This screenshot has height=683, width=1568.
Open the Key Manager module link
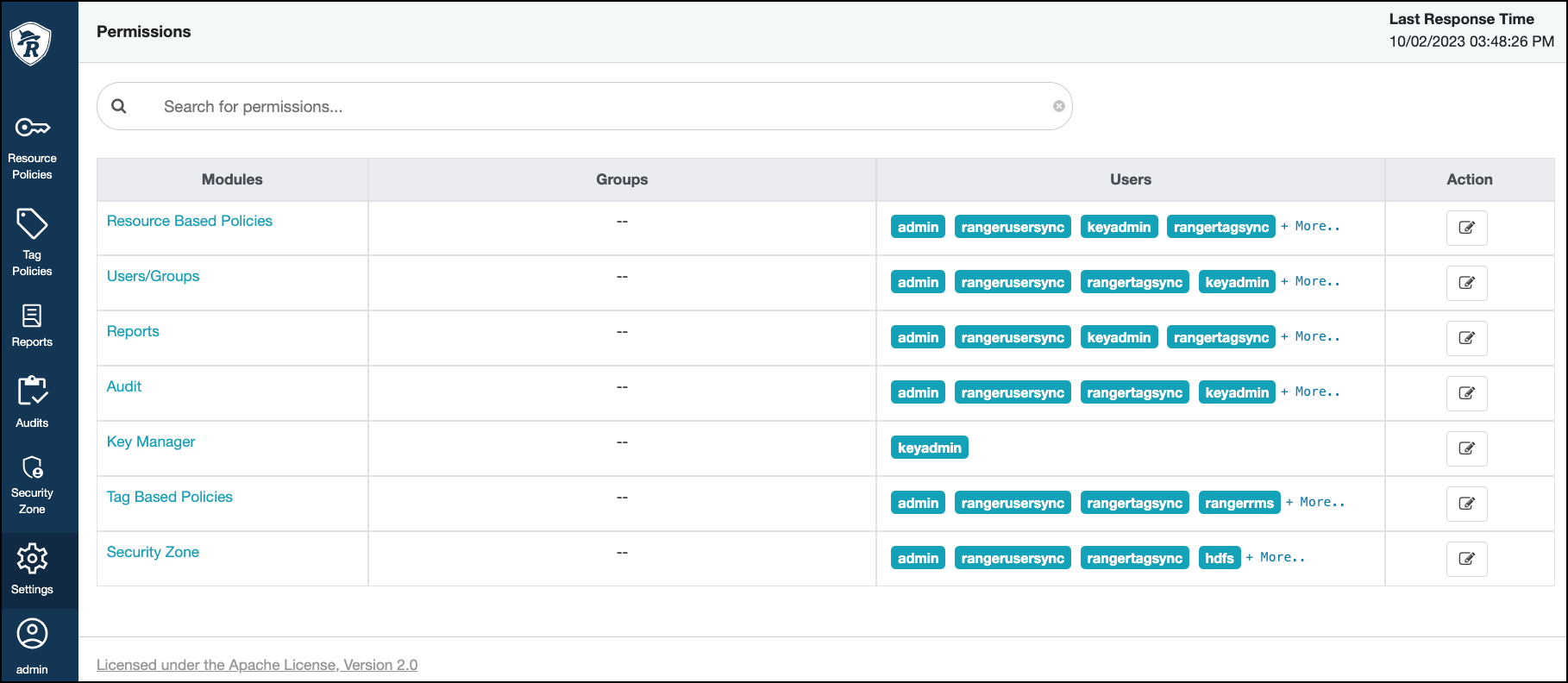tap(151, 442)
